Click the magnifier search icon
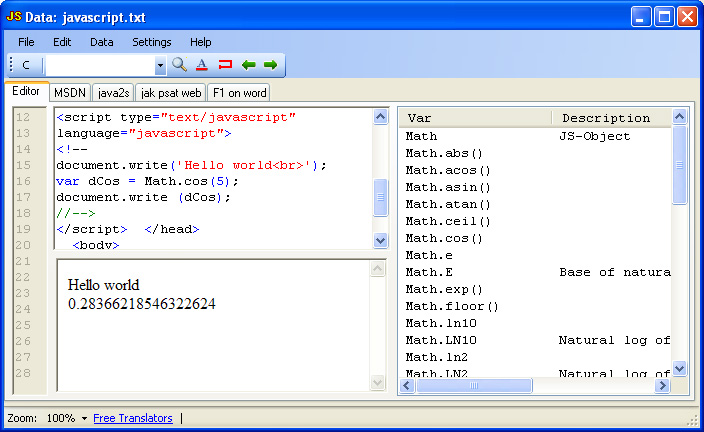Screen dimensions: 704x432 pos(179,65)
